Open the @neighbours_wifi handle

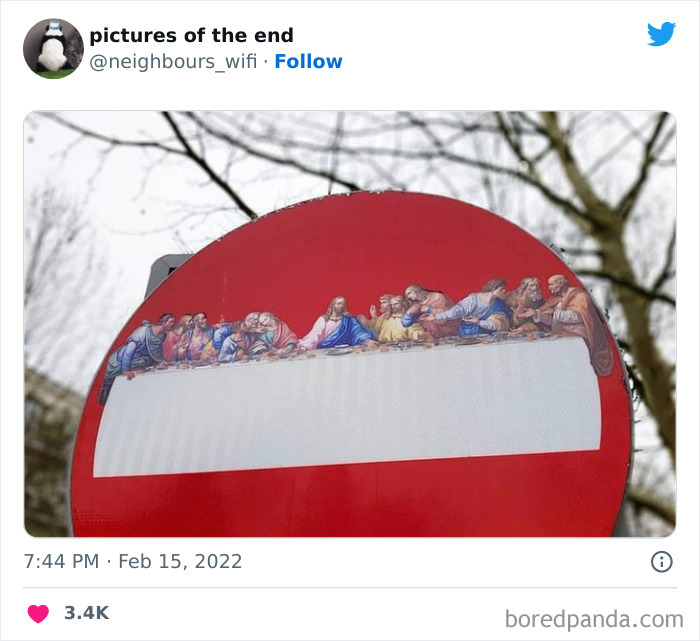(x=173, y=62)
